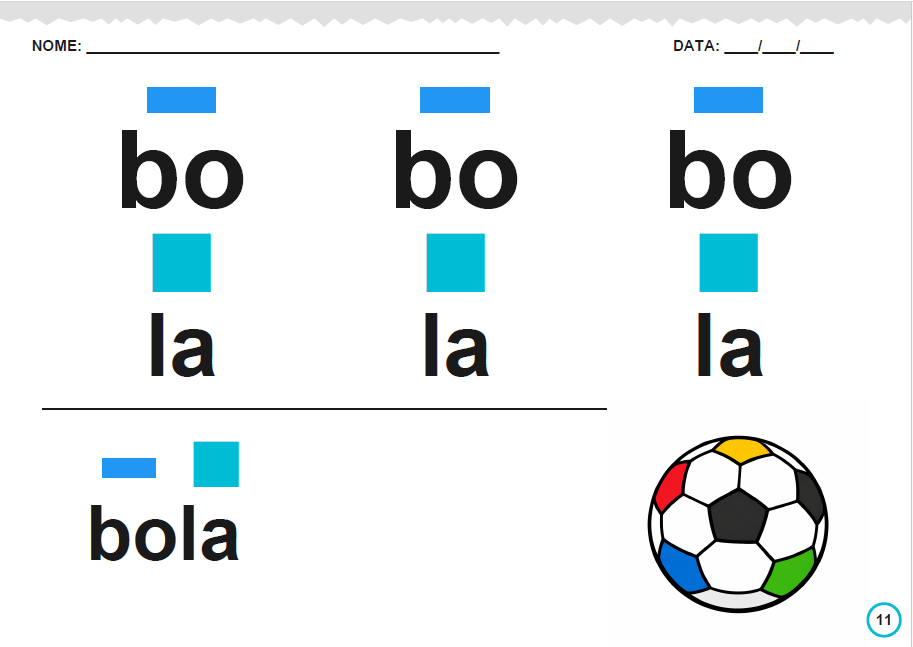Image resolution: width=913 pixels, height=647 pixels.
Task: Click the first 'bo' syllable
Action: tap(182, 170)
